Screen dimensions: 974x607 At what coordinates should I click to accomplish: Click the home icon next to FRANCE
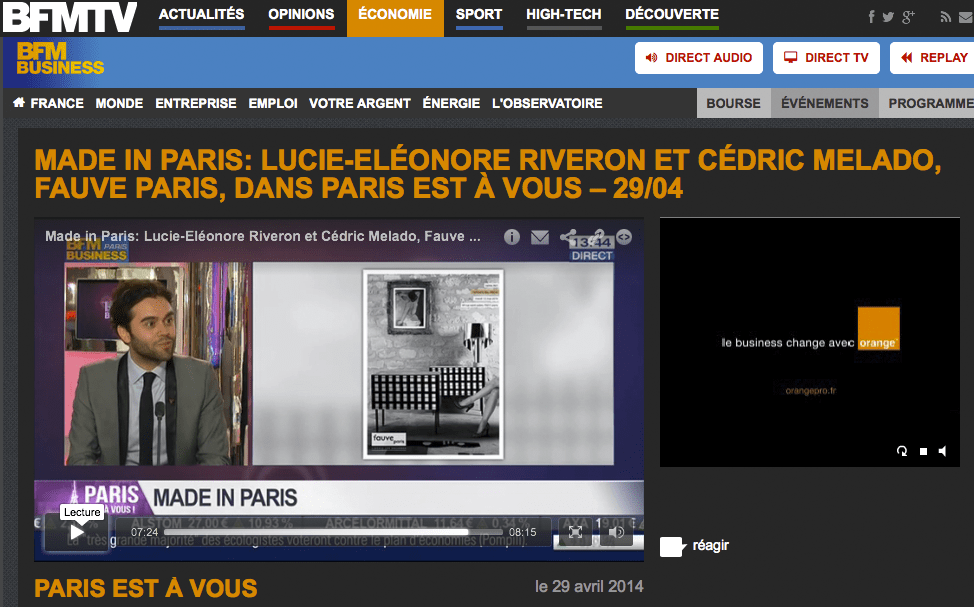[x=19, y=103]
